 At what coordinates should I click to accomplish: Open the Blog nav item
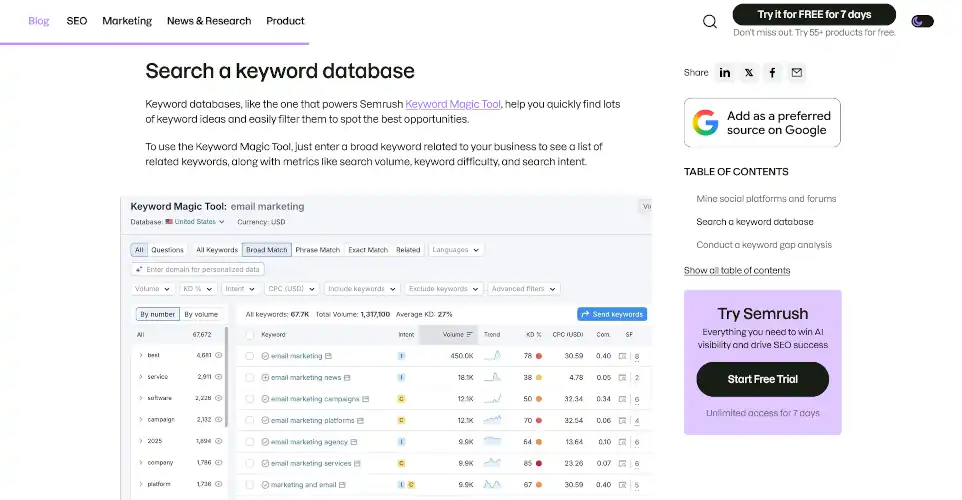pyautogui.click(x=39, y=21)
